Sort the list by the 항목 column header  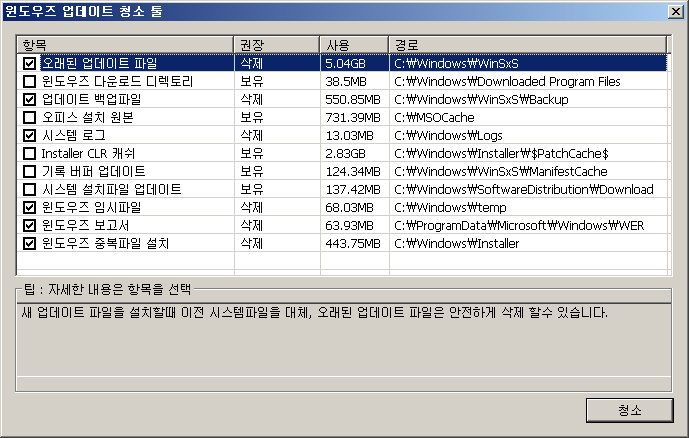[125, 45]
